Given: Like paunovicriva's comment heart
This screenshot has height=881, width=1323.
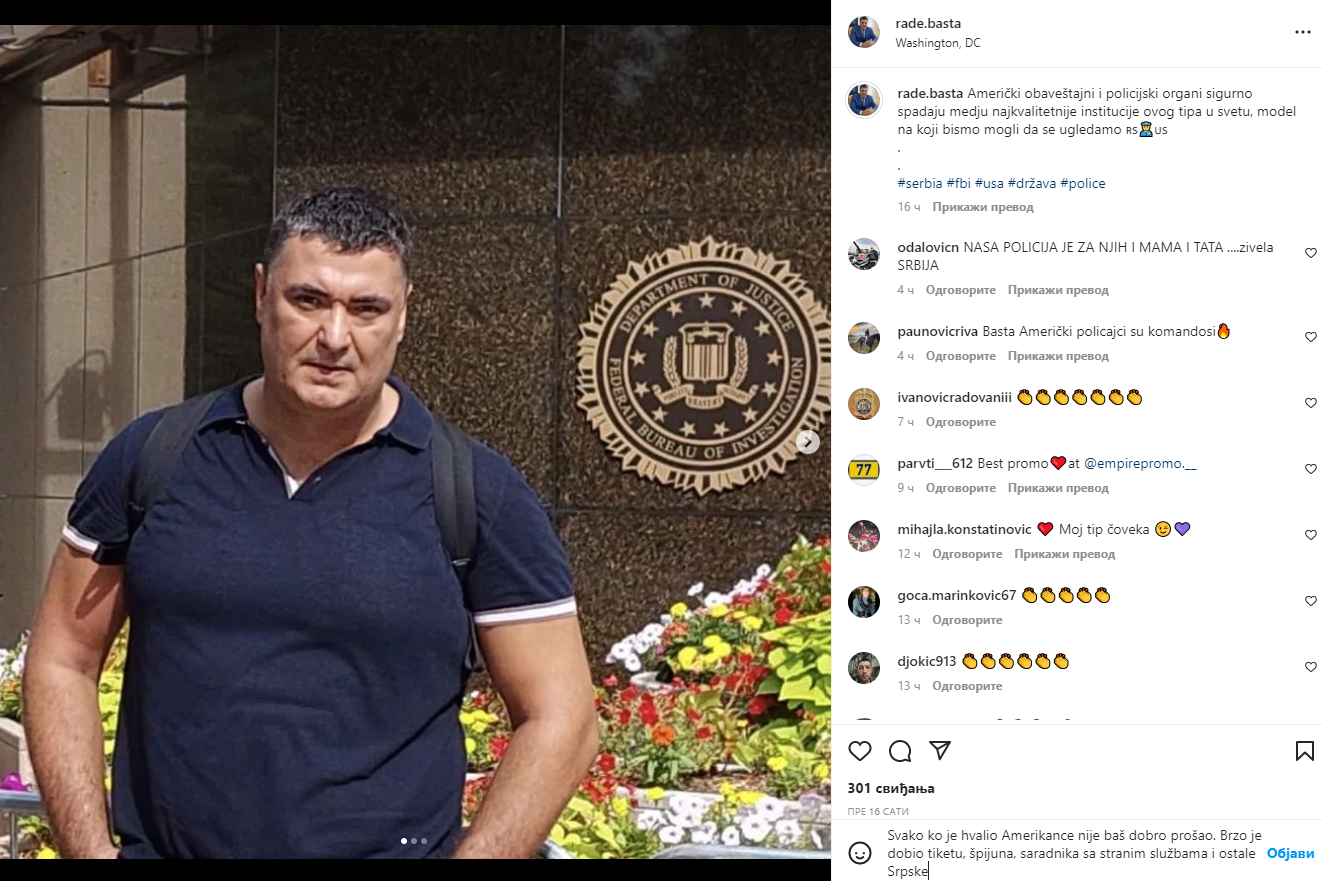Looking at the screenshot, I should pyautogui.click(x=1311, y=337).
